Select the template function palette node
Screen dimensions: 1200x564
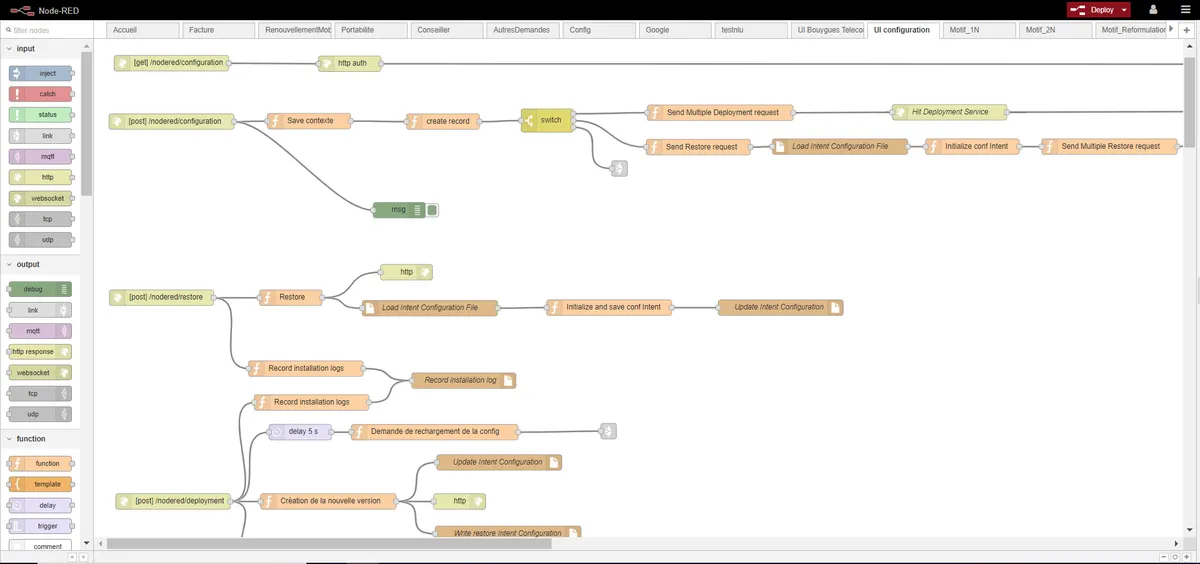coord(41,484)
